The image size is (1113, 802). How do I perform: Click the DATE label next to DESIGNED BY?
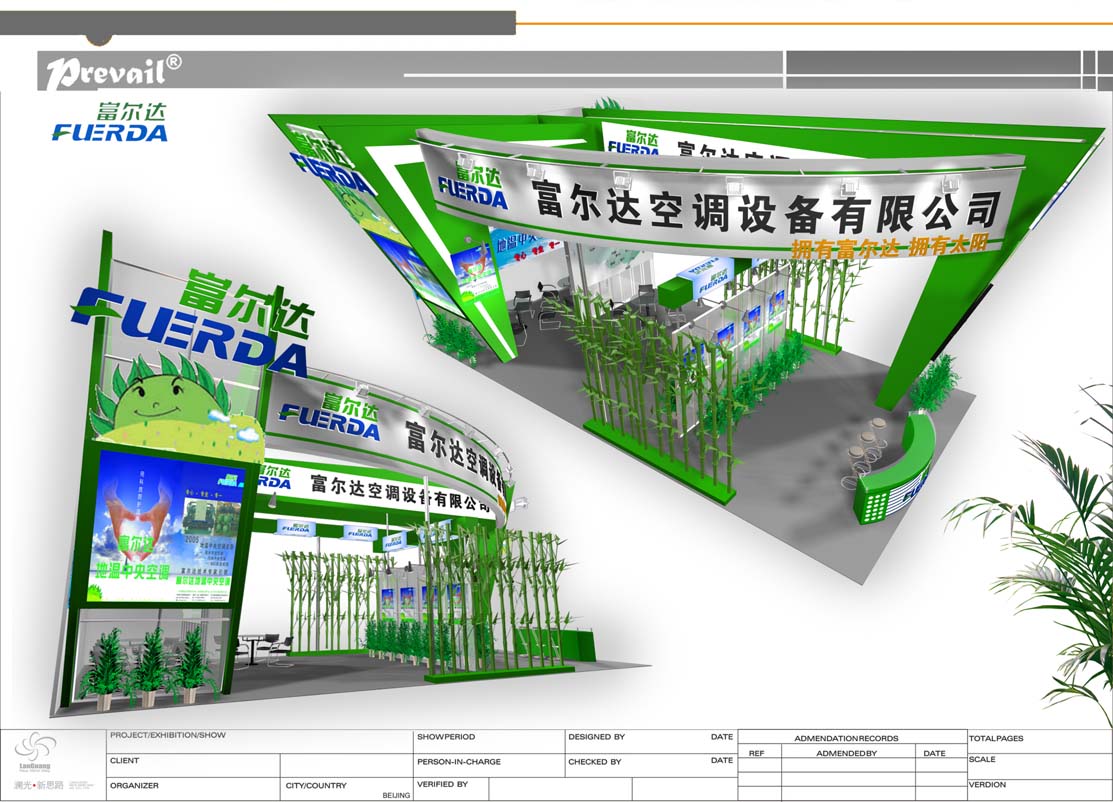click(722, 737)
